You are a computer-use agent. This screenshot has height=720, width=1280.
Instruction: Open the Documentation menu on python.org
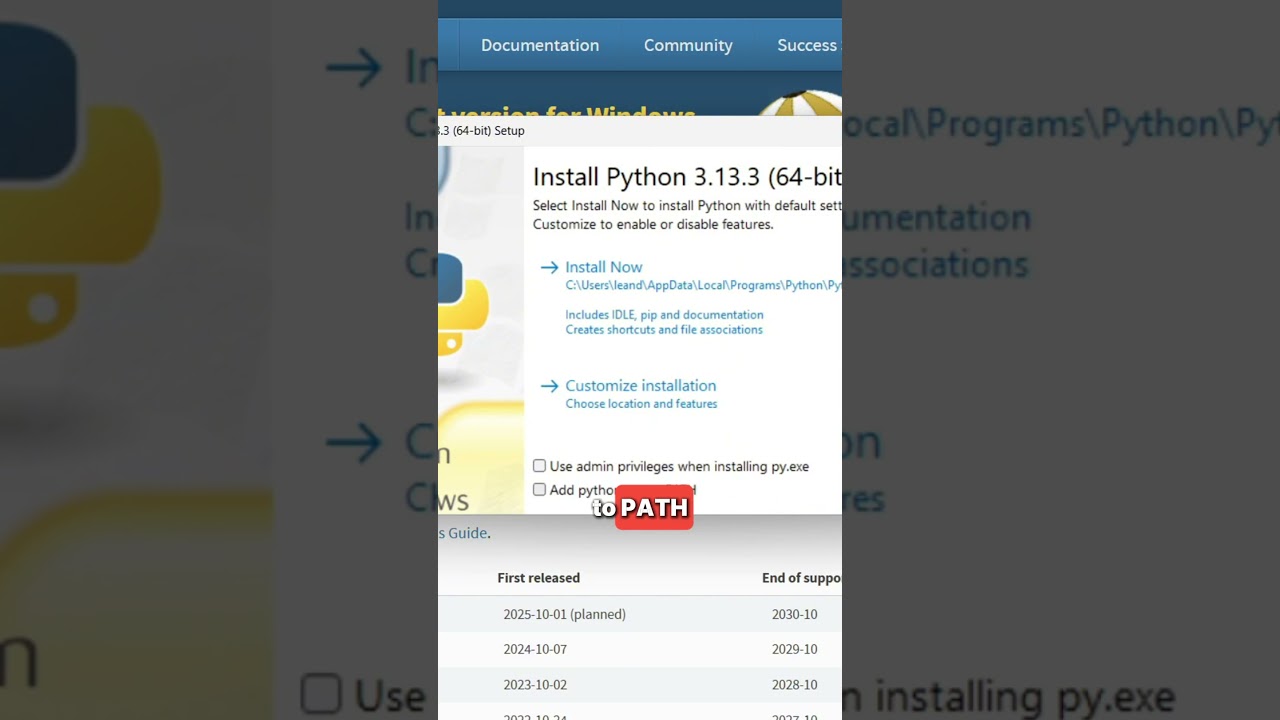540,45
